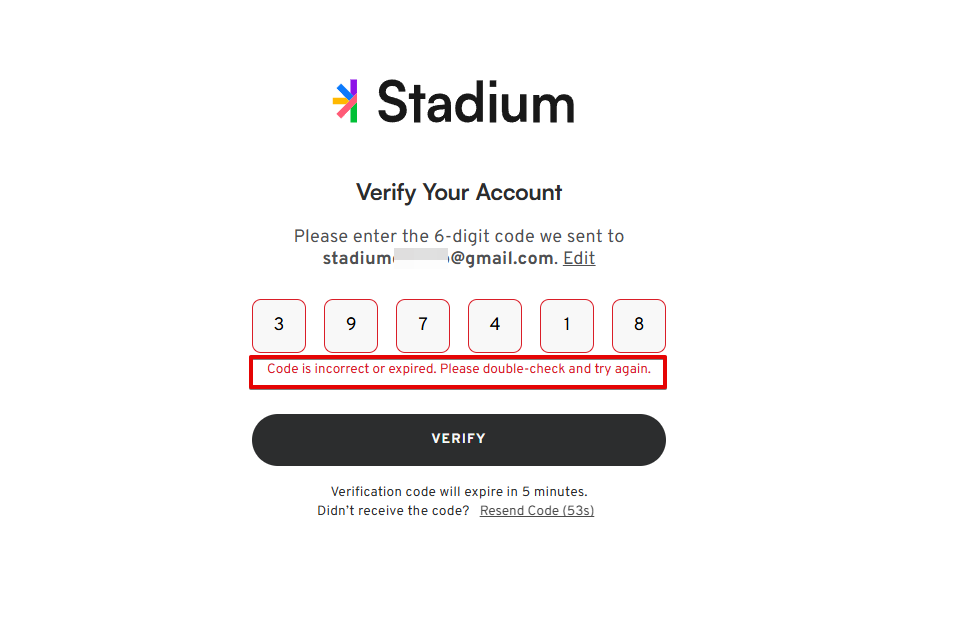The image size is (969, 628).
Task: Click the 'Didn't receive the code?' text
Action: 393,511
